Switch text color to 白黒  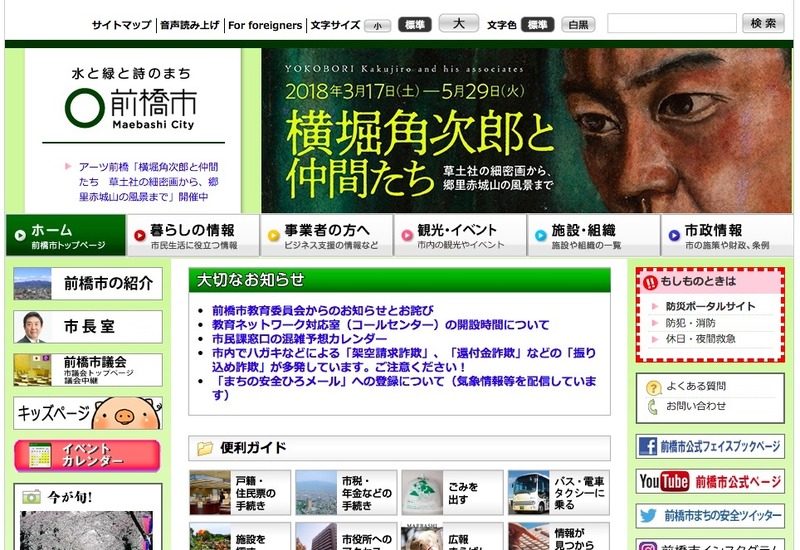pos(577,25)
